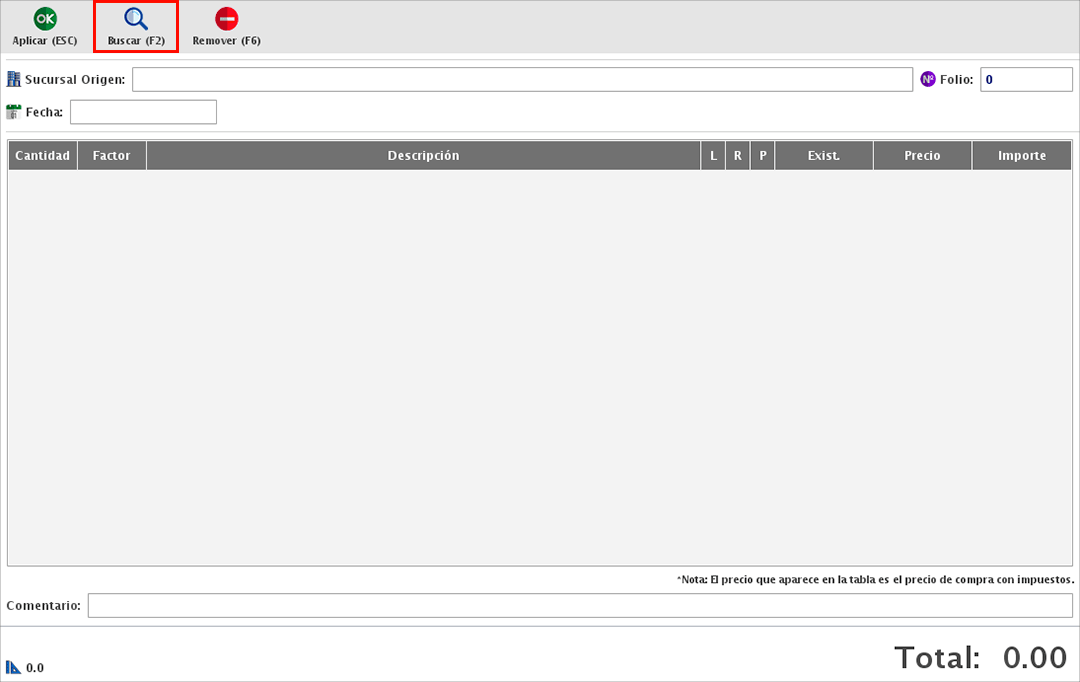Select the Factor column header

(112, 156)
